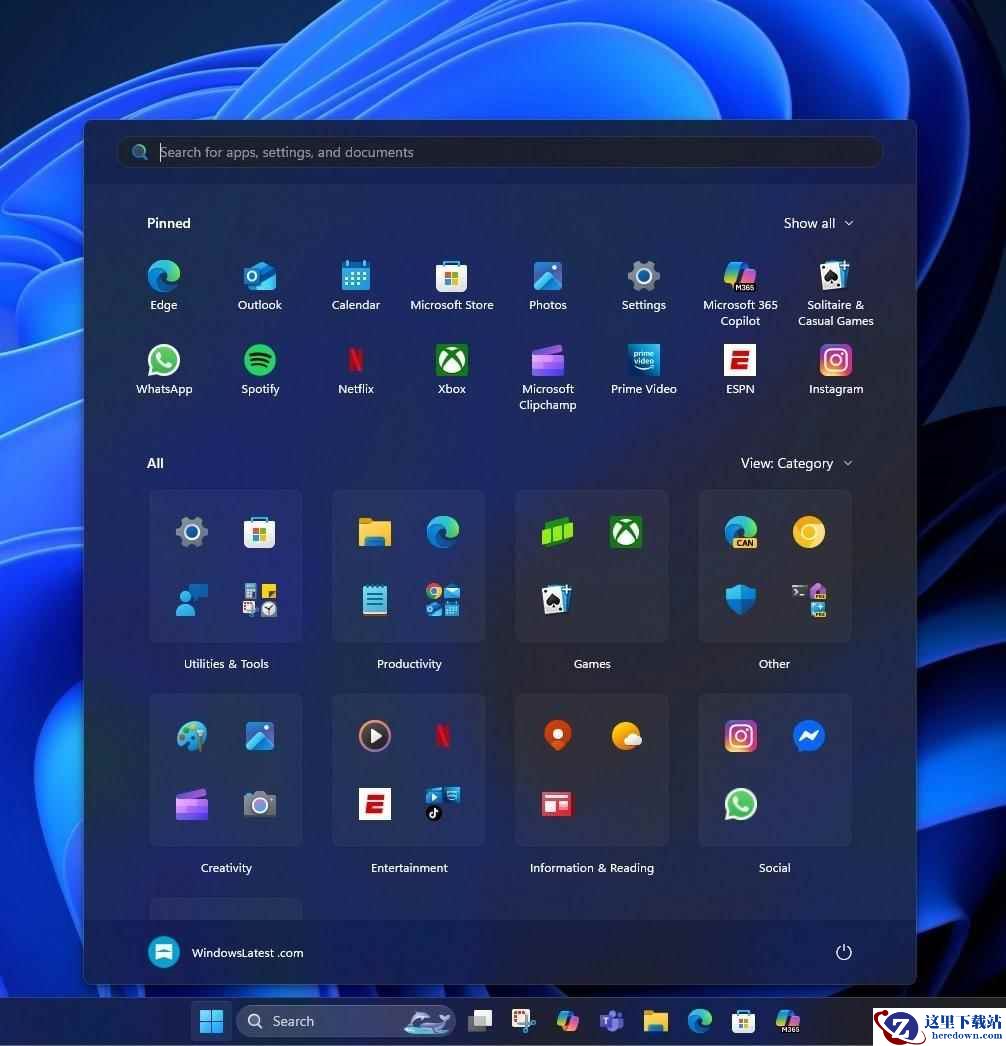Select the Creativity category label
Viewport: 1006px width, 1046px height.
tap(226, 868)
